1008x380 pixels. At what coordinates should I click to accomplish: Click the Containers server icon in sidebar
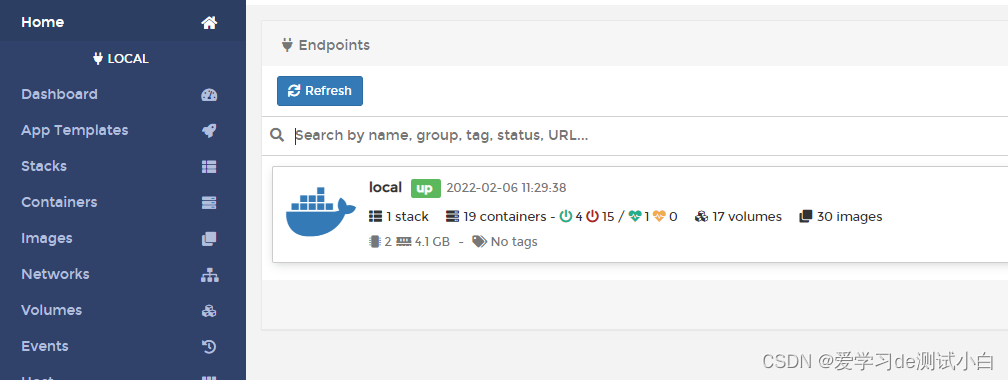pyautogui.click(x=209, y=203)
